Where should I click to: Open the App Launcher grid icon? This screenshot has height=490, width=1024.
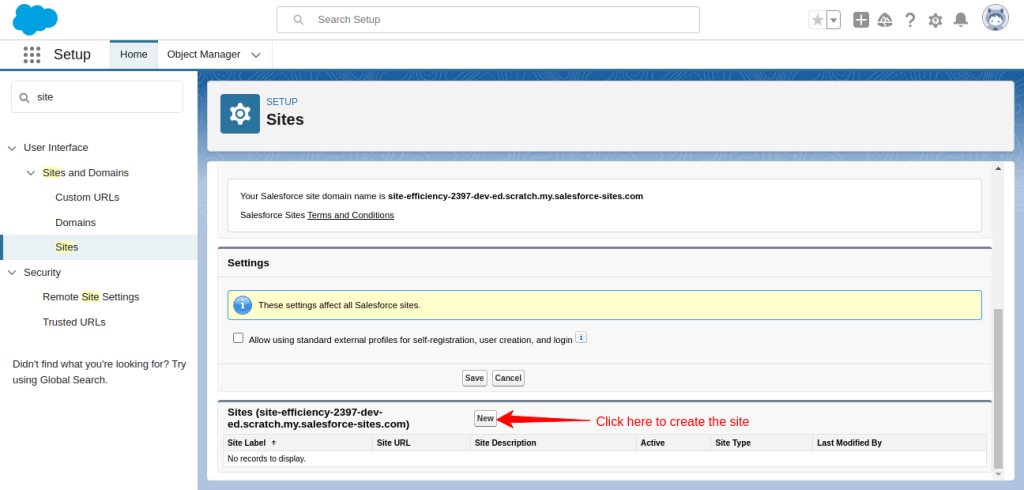point(32,54)
